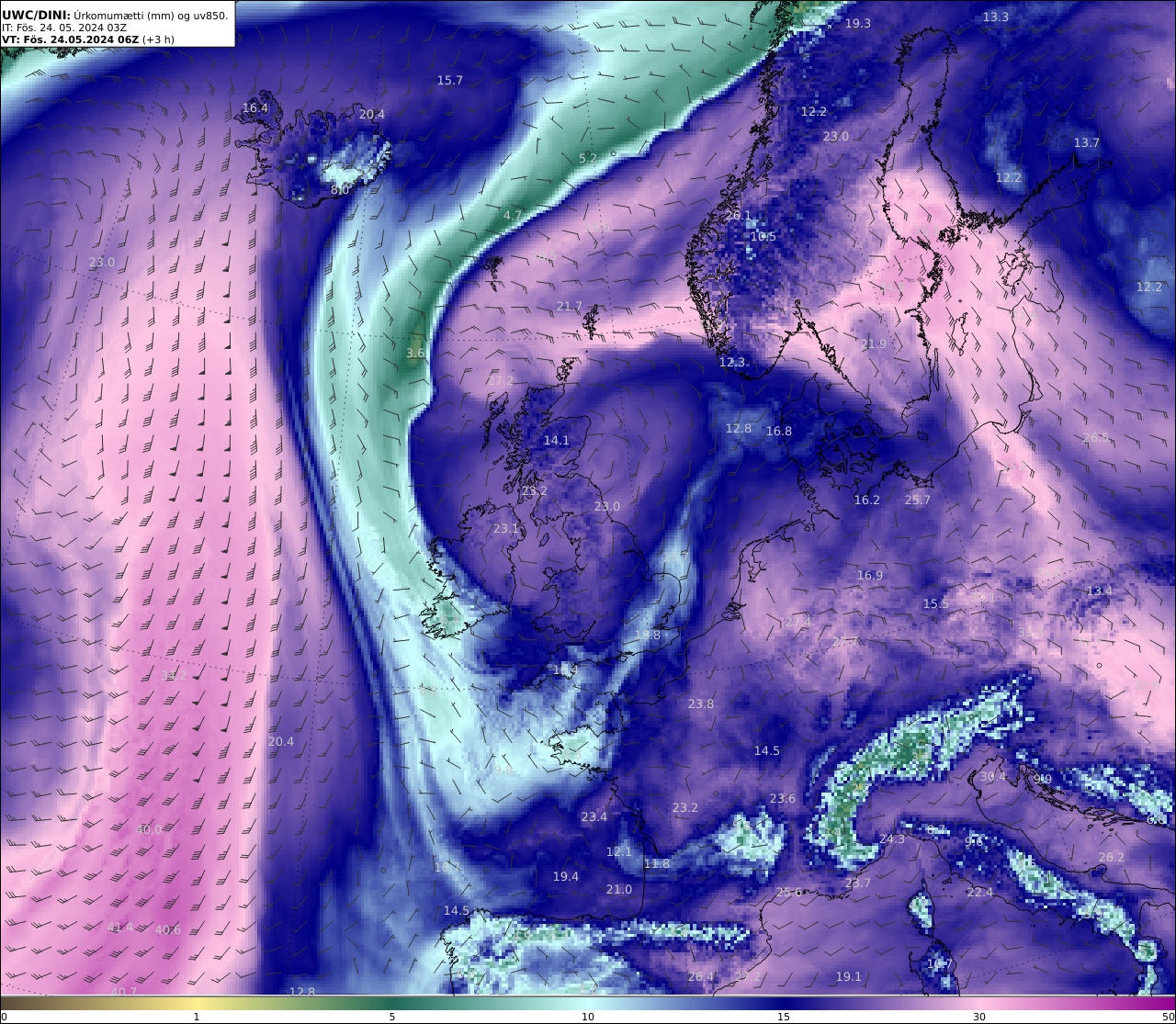
Task: Click the 13.4 value label
Action: (1100, 590)
